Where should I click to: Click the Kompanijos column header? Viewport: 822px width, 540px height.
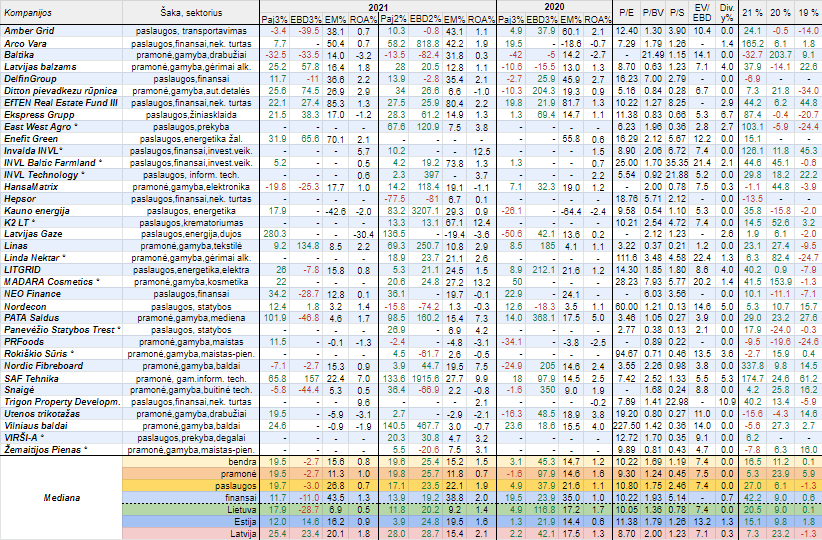tap(61, 12)
